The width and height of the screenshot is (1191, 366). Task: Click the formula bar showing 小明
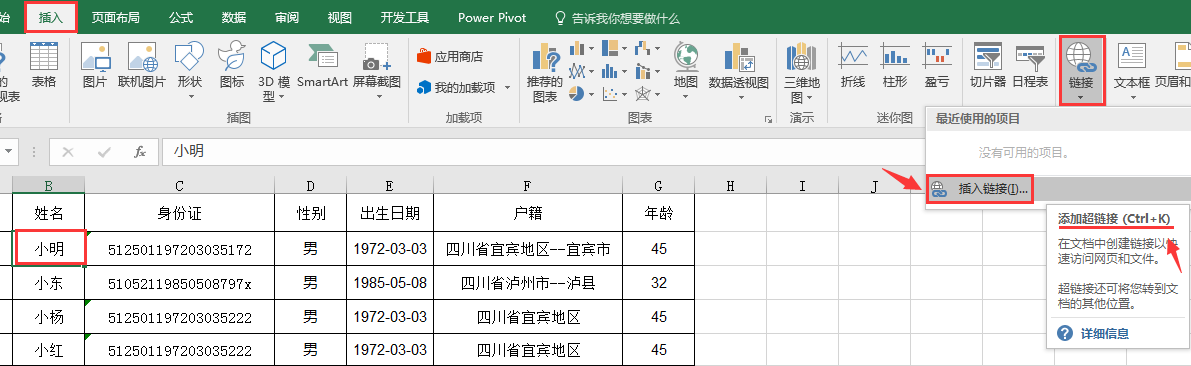pos(542,152)
